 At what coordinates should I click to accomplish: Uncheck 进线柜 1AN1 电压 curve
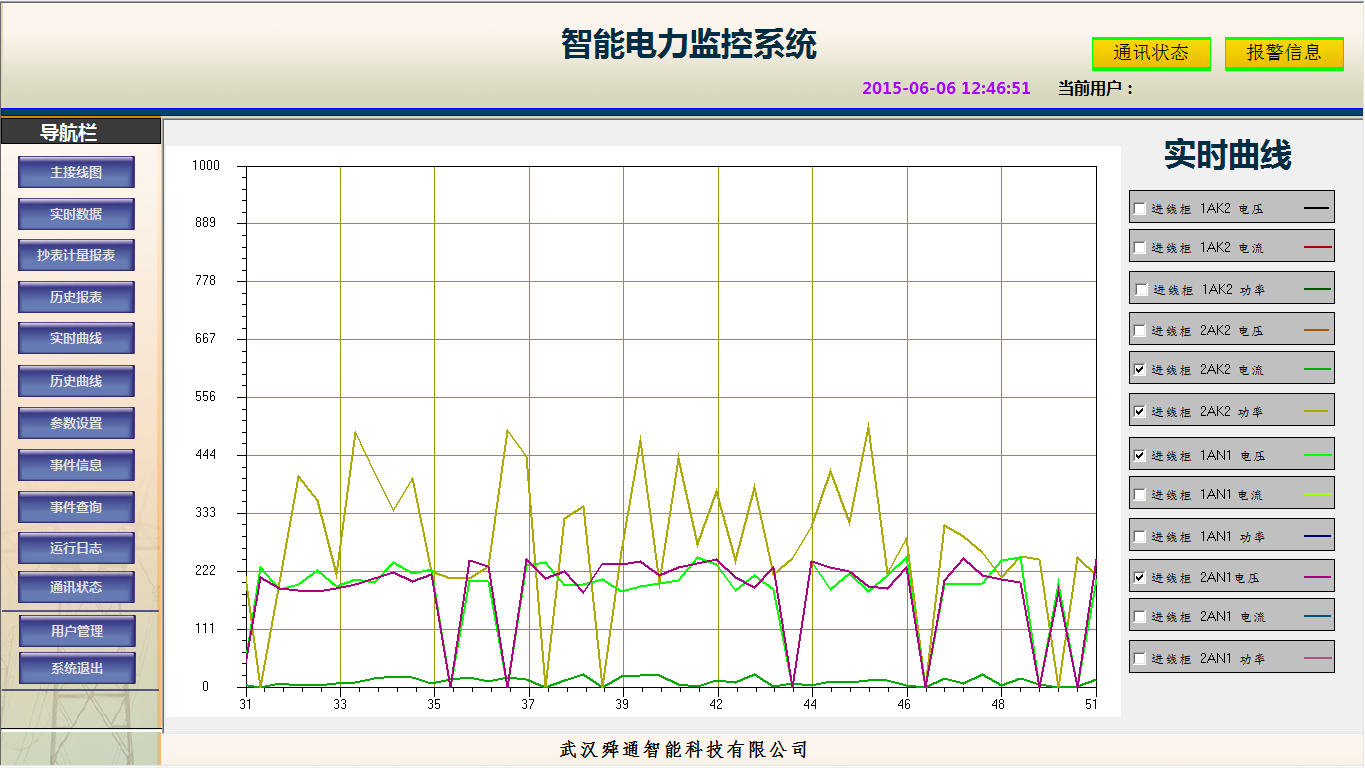click(1139, 455)
